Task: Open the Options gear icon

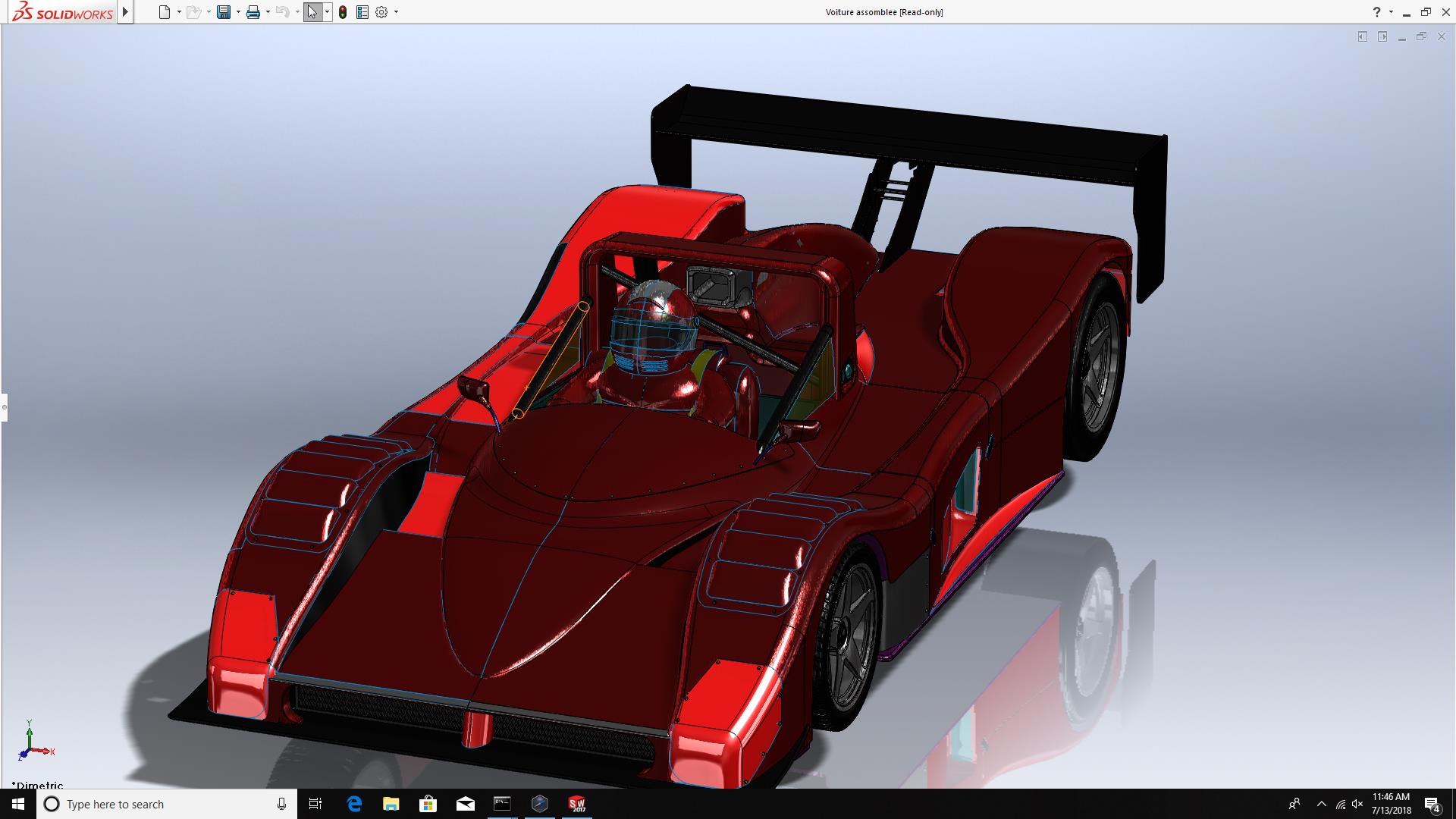Action: click(x=381, y=12)
